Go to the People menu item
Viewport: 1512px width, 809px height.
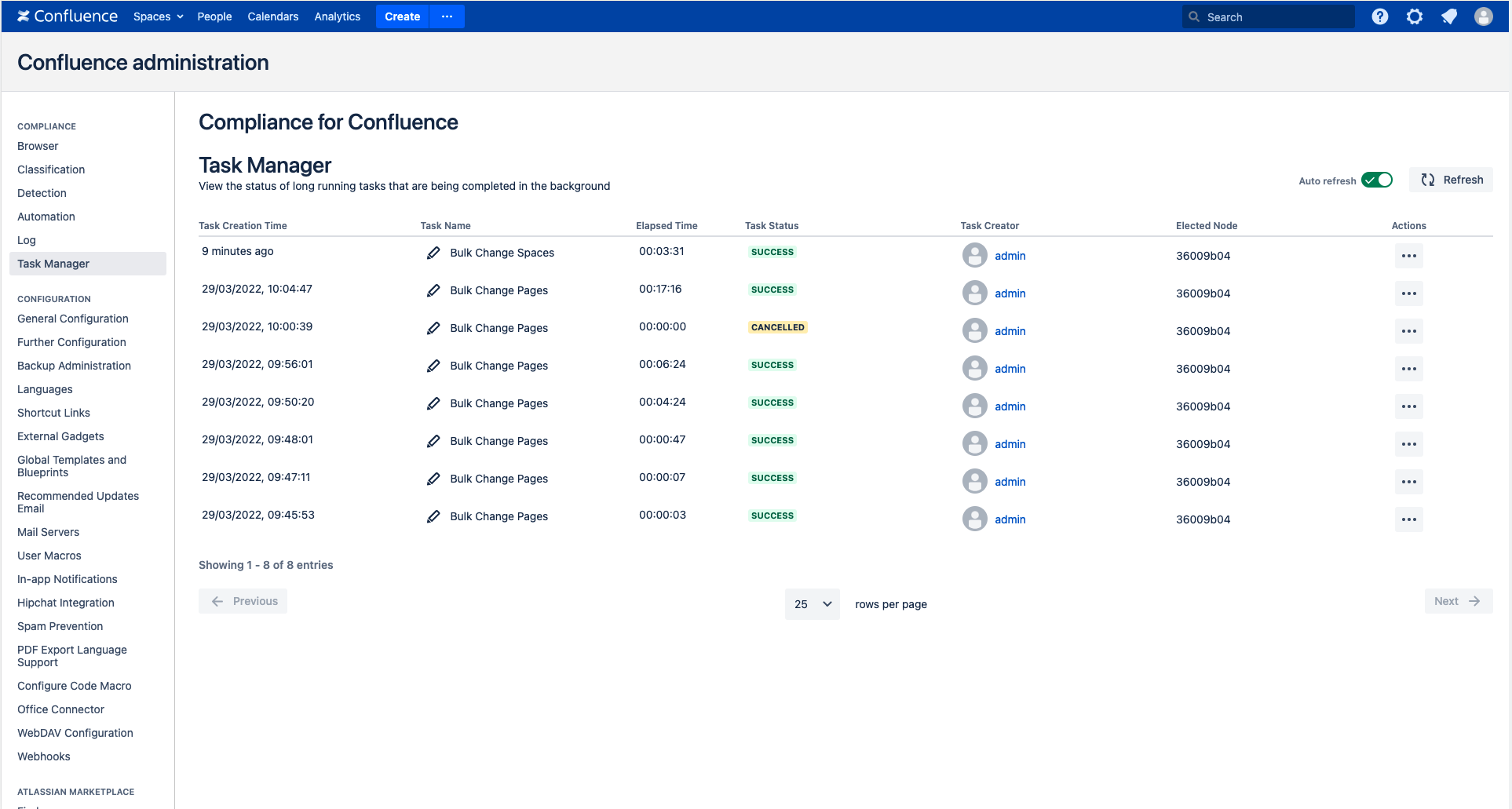click(214, 16)
